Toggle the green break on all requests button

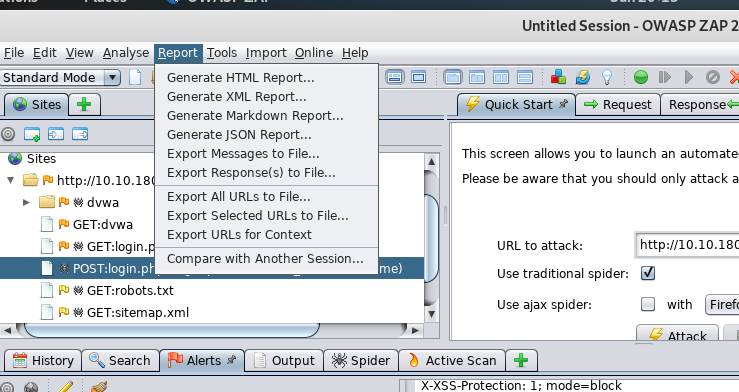pos(640,77)
